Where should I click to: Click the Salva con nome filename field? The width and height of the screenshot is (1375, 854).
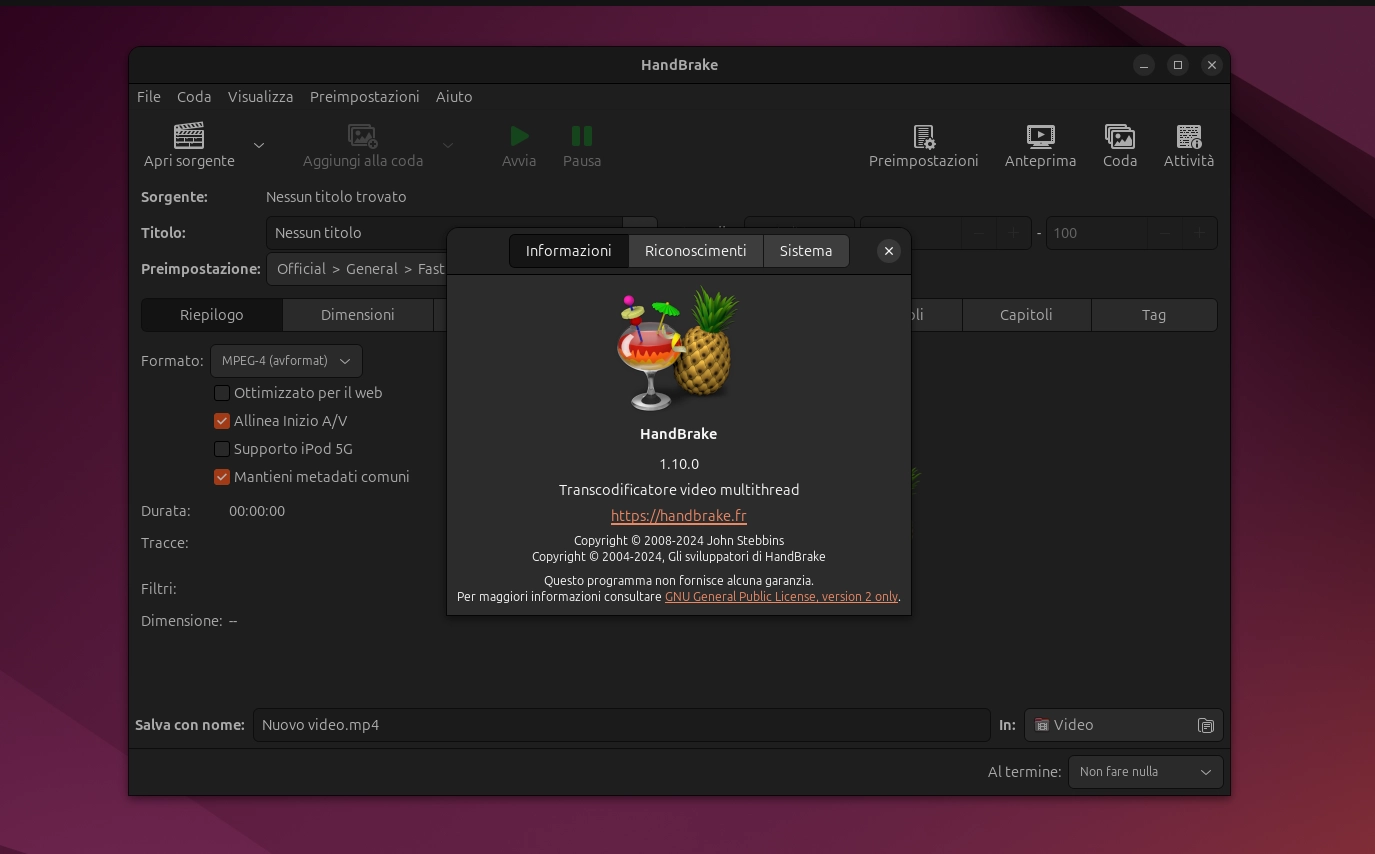click(620, 725)
